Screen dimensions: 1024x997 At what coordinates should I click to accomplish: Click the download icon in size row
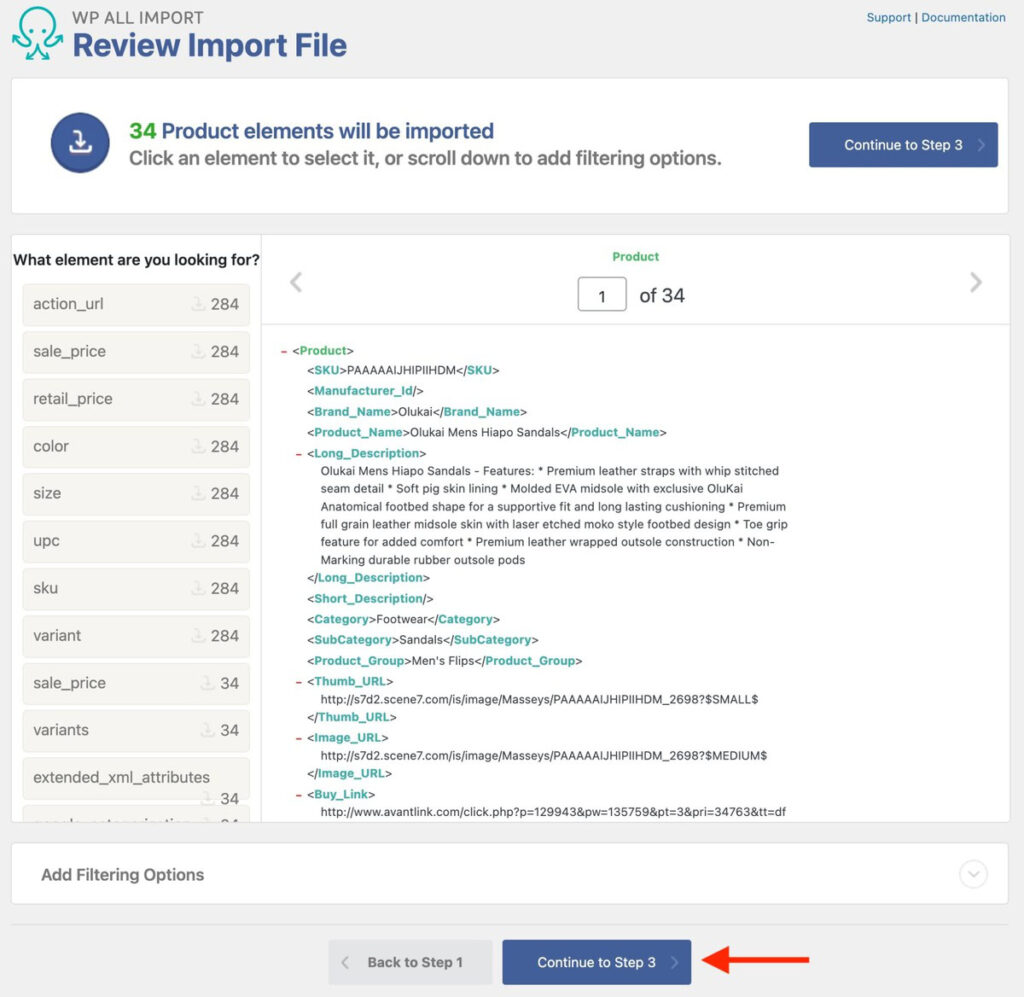coord(197,493)
